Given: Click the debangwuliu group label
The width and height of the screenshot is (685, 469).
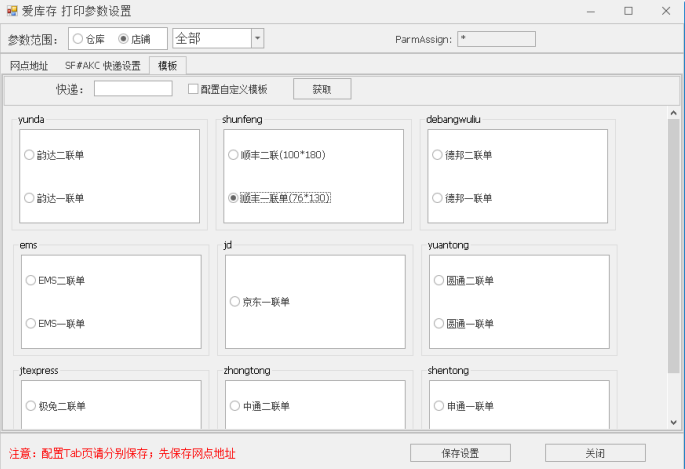Looking at the screenshot, I should click(453, 119).
